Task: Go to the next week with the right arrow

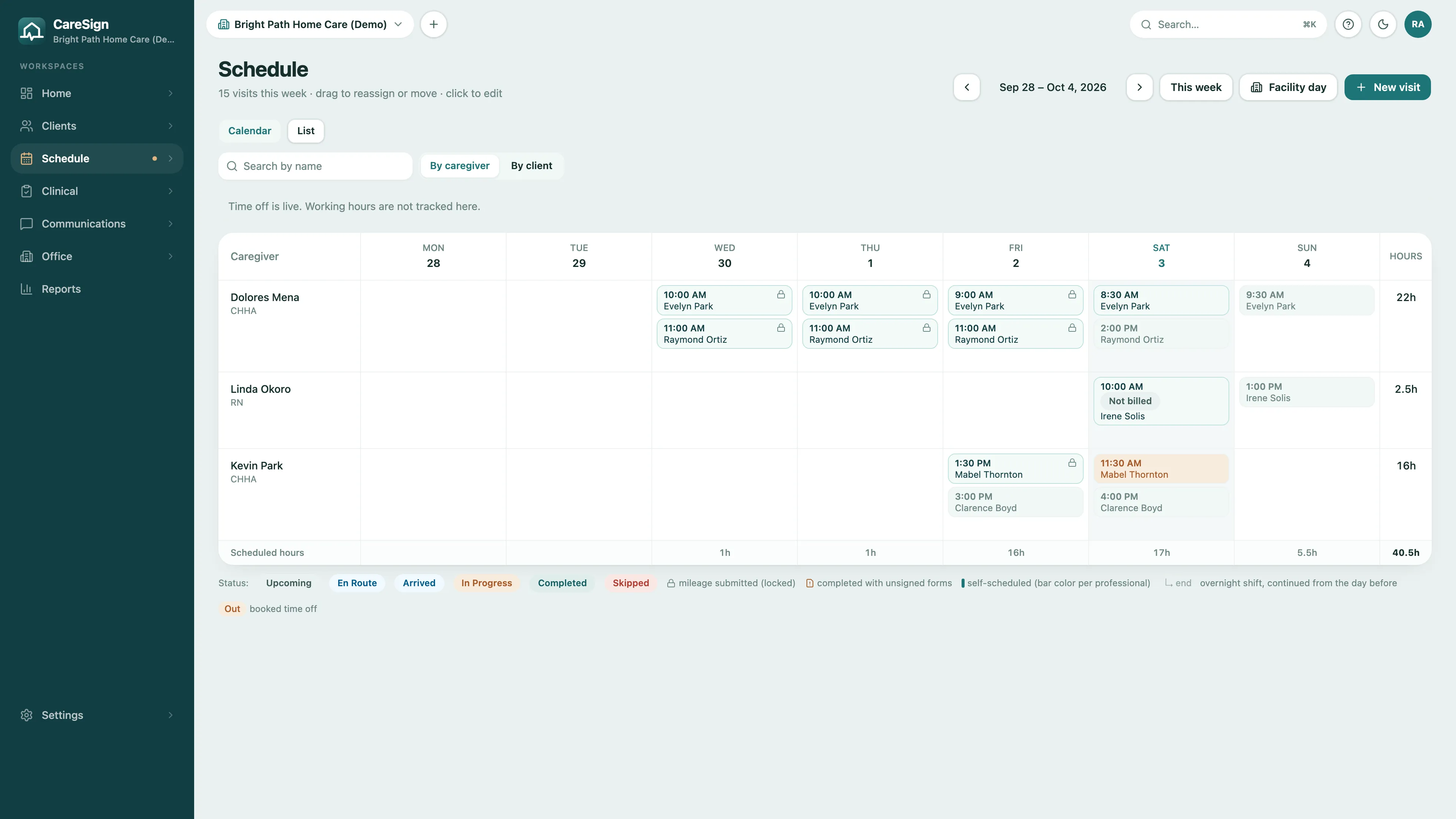Action: point(1139,87)
